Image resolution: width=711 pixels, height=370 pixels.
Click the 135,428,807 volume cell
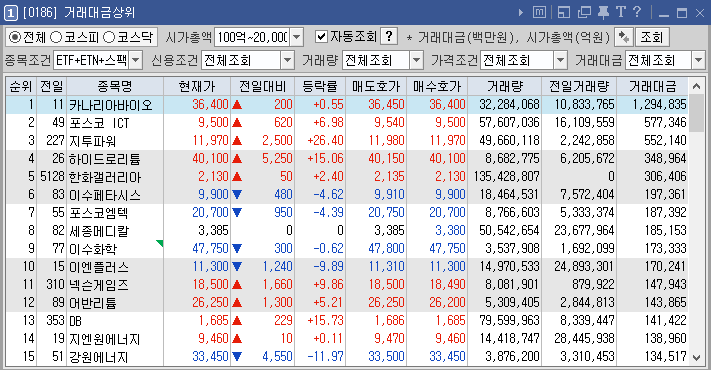coord(506,176)
